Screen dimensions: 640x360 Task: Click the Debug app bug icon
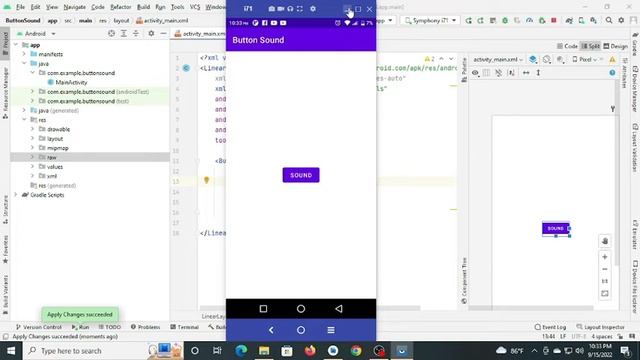point(505,20)
